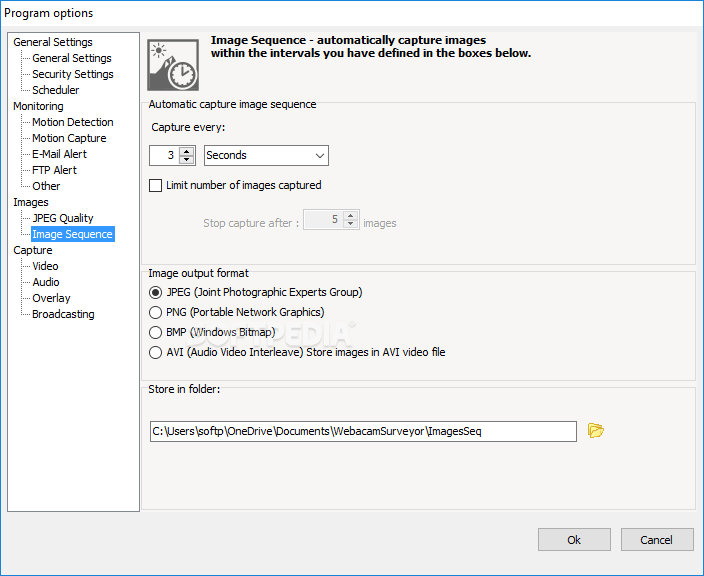Image resolution: width=704 pixels, height=576 pixels.
Task: Open the Other monitoring settings
Action: pyautogui.click(x=46, y=186)
